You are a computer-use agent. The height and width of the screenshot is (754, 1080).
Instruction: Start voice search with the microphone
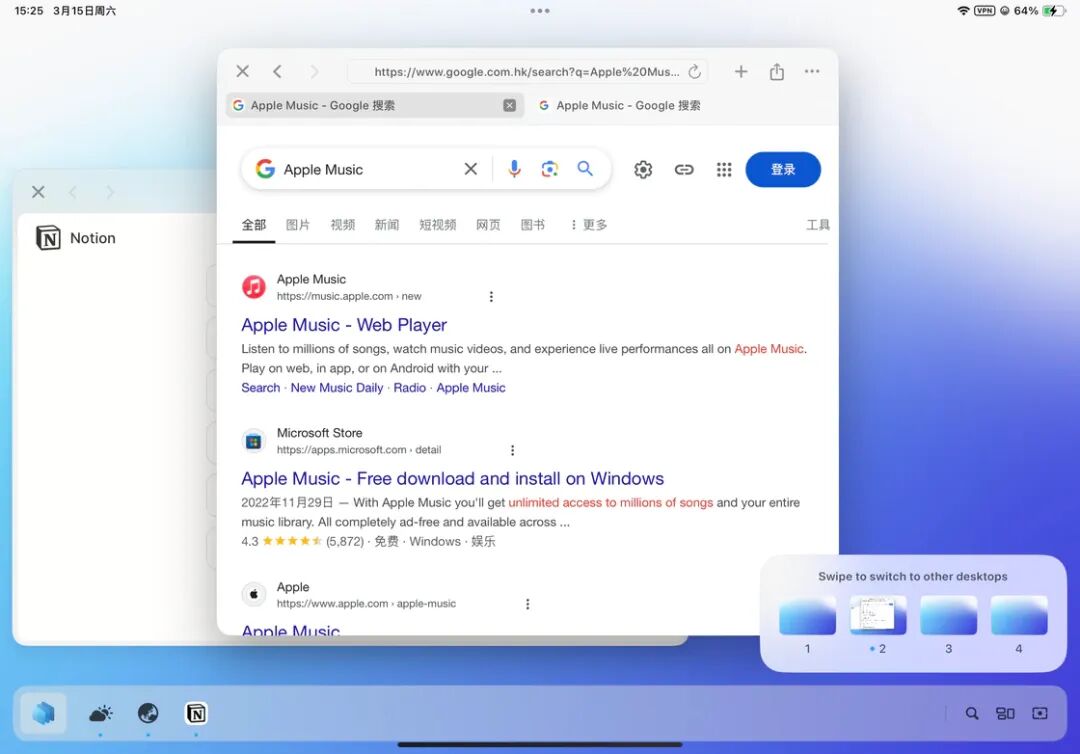coord(514,169)
